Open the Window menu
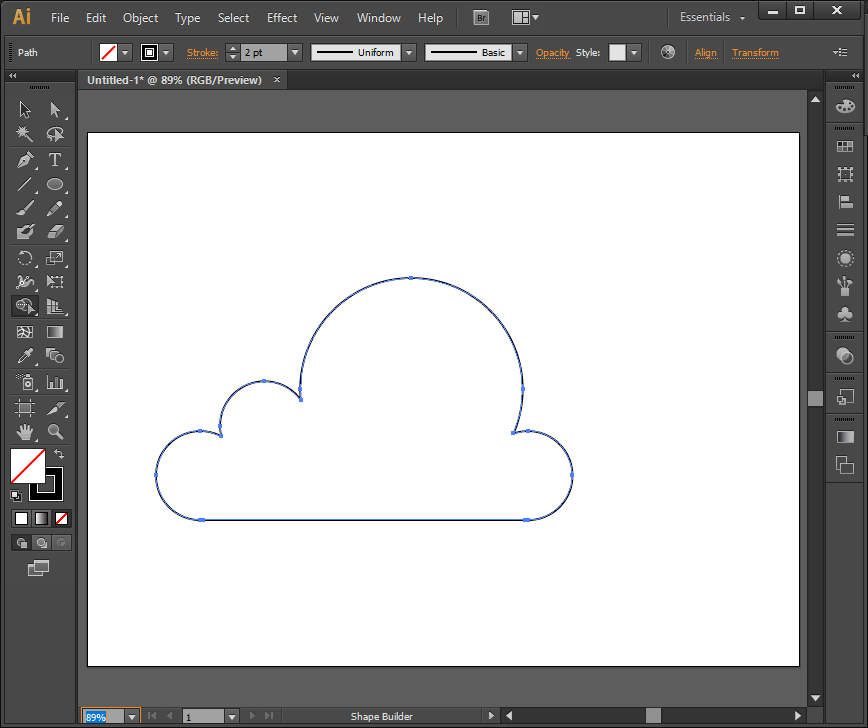This screenshot has height=728, width=868. coord(379,18)
